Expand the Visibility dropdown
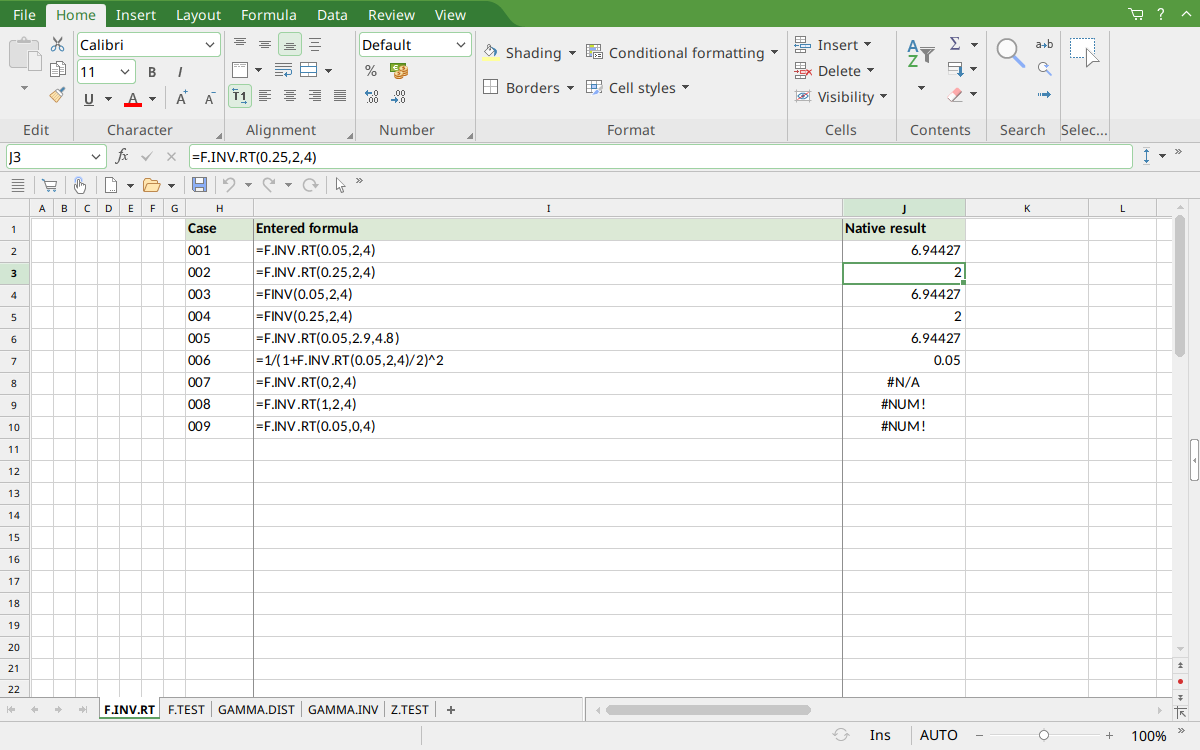 coord(884,97)
